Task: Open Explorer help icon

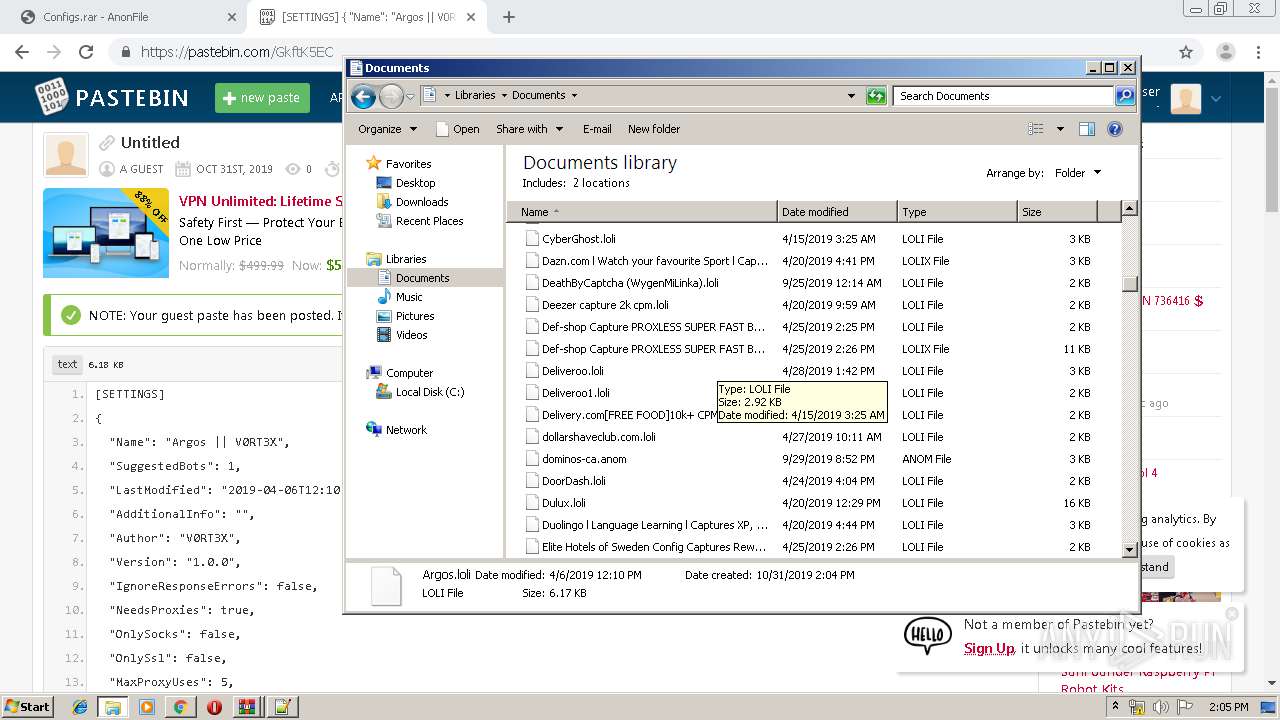Action: tap(1115, 129)
